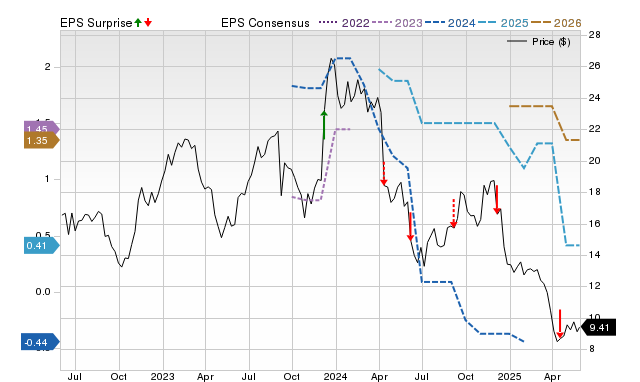
Task: Click the '2025' x-axis label
Action: pyautogui.click(x=509, y=376)
